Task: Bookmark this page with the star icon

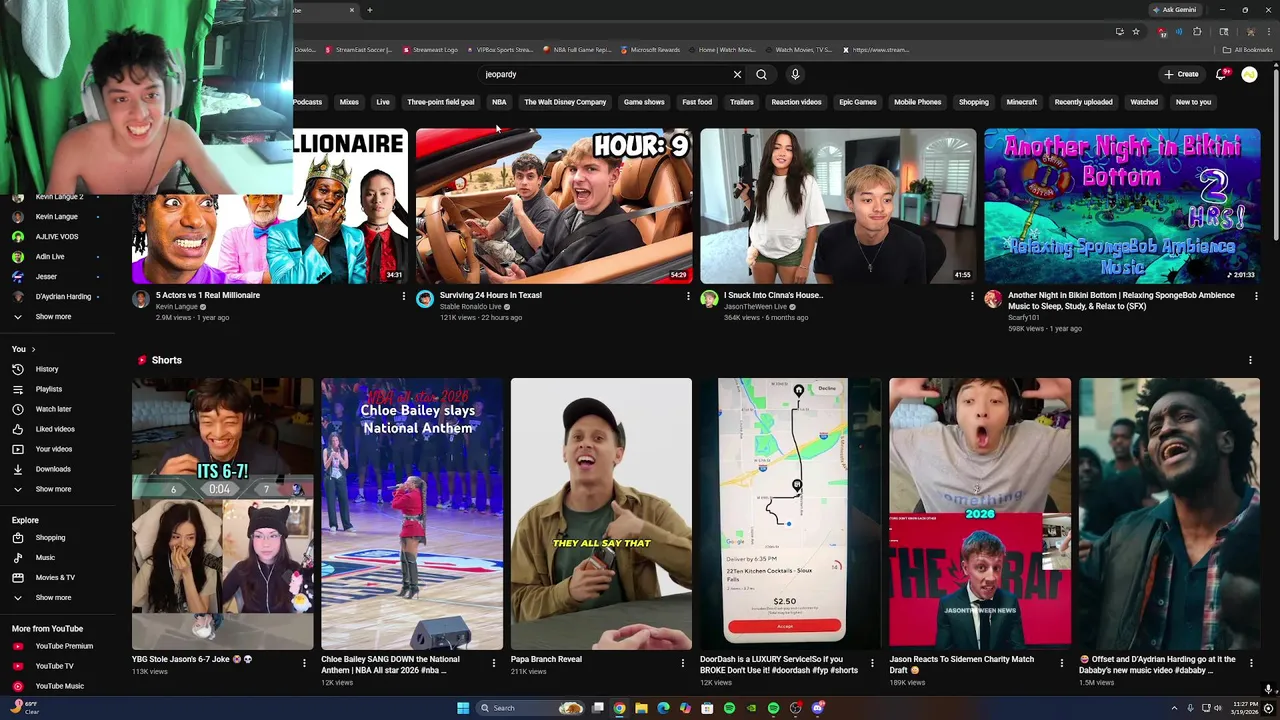Action: 1136,31
